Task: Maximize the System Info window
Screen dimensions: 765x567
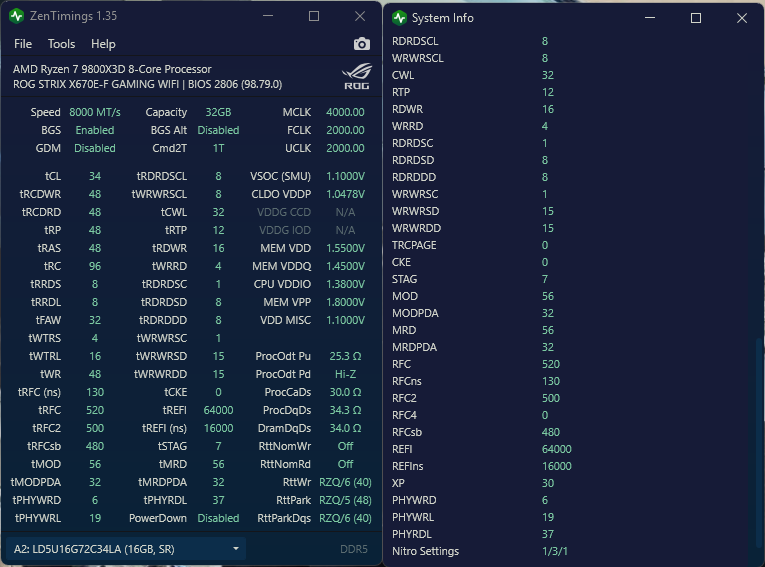Action: click(x=696, y=18)
